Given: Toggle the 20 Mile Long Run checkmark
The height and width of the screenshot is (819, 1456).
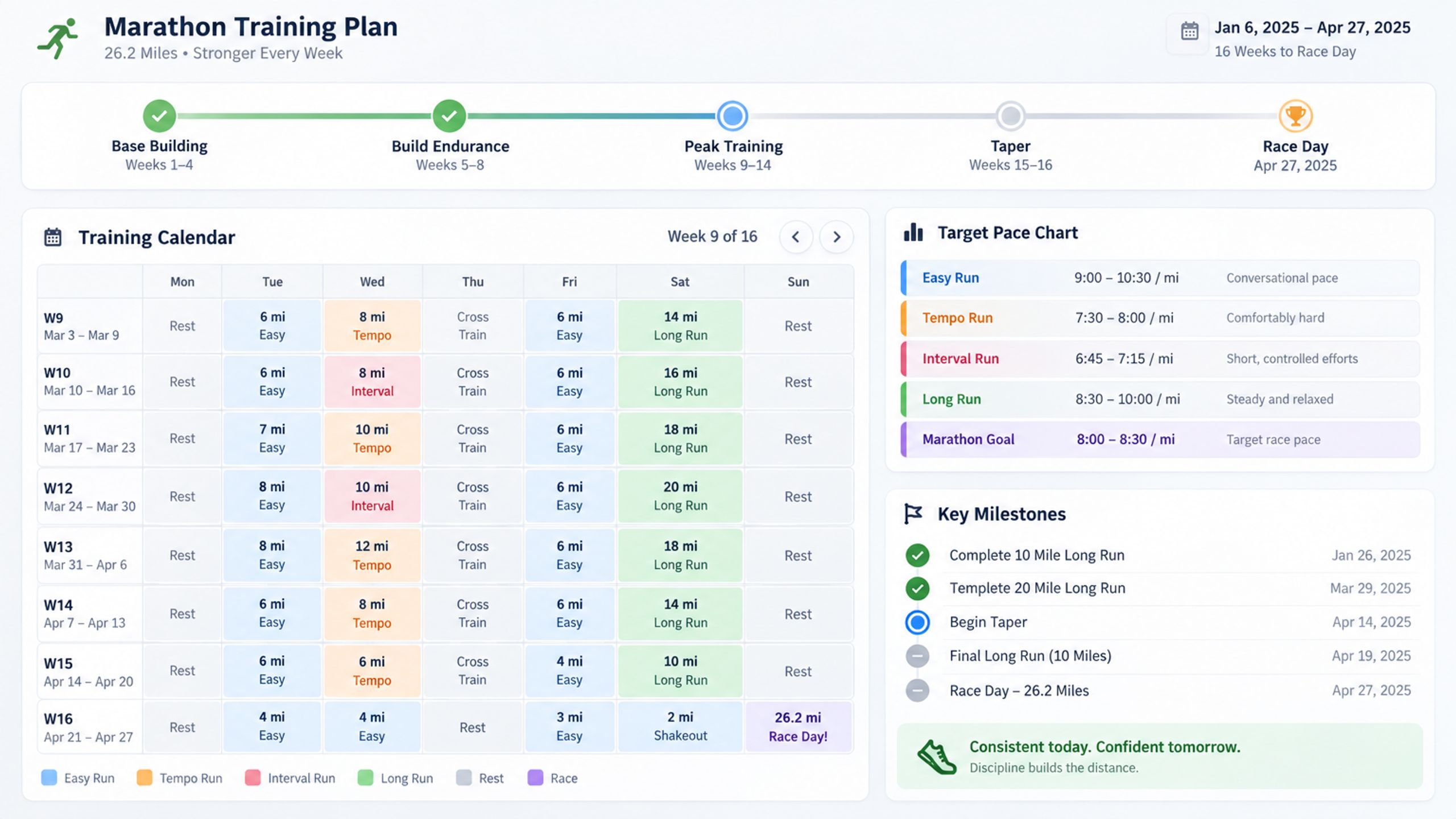Looking at the screenshot, I should tap(917, 588).
